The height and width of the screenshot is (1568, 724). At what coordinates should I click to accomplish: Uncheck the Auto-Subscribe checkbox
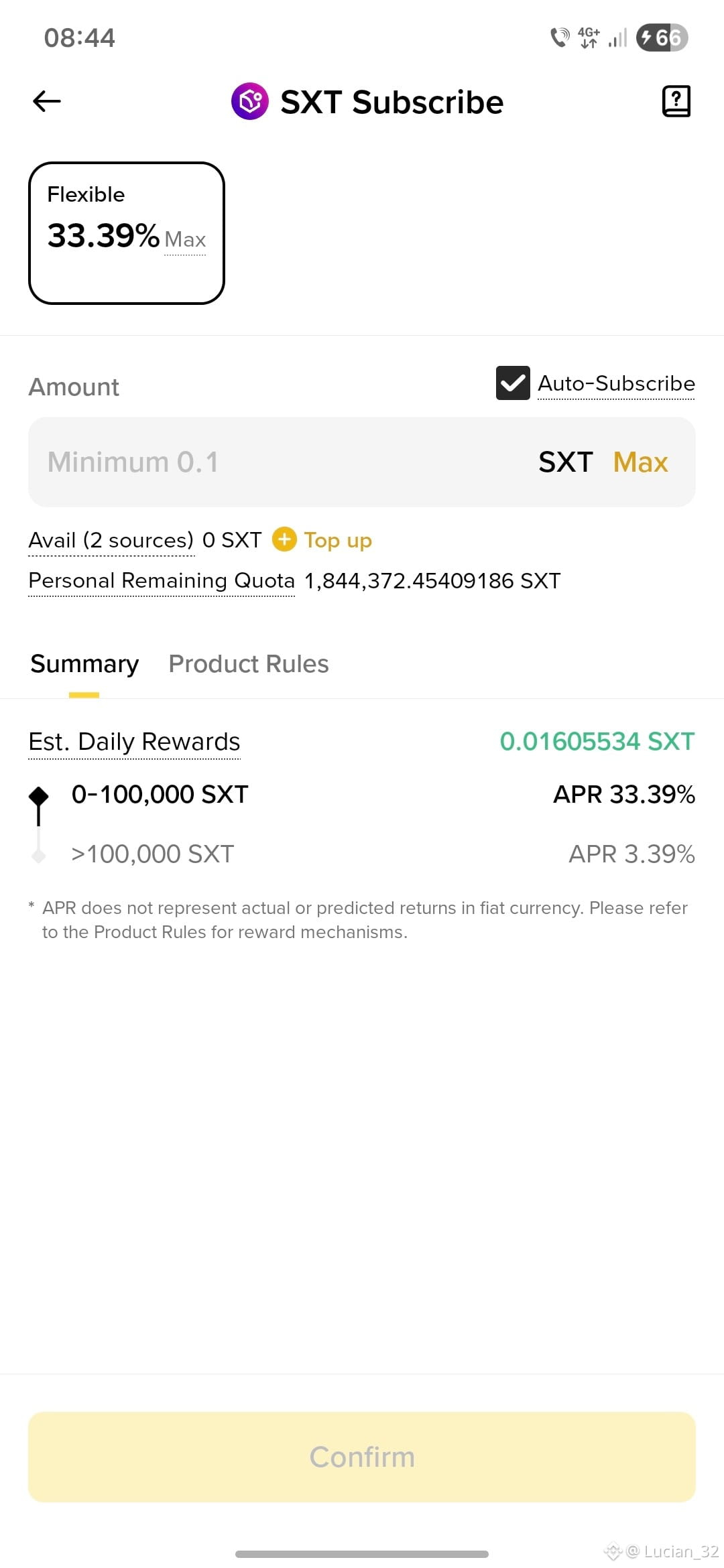coord(513,383)
